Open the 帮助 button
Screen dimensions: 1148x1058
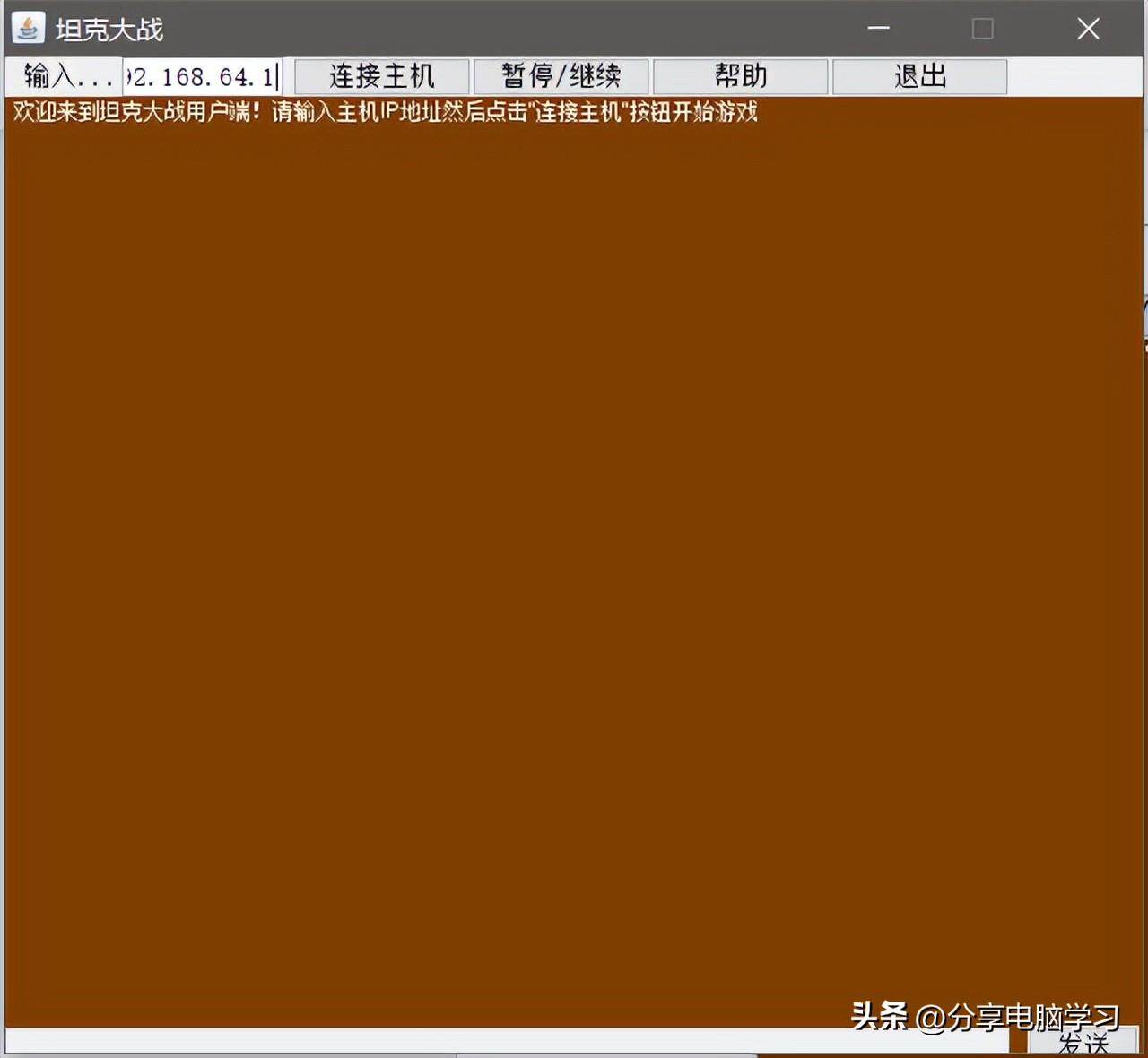pyautogui.click(x=741, y=76)
